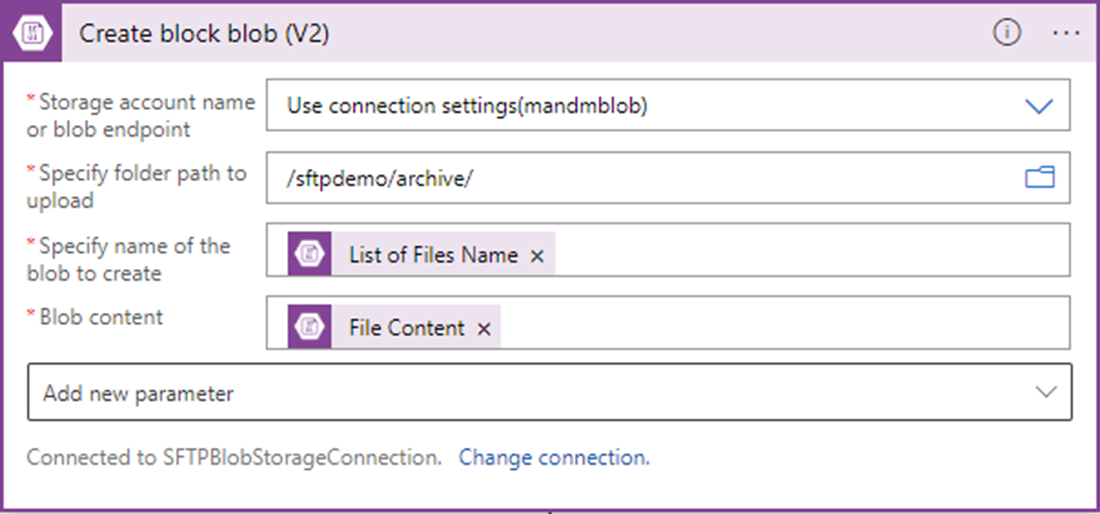Expand the Add new parameter dropdown arrow

(x=1046, y=392)
